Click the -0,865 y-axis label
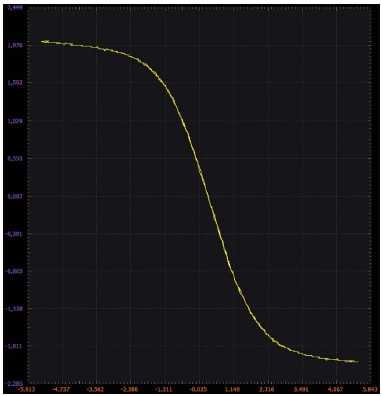382x396 pixels. coord(15,271)
